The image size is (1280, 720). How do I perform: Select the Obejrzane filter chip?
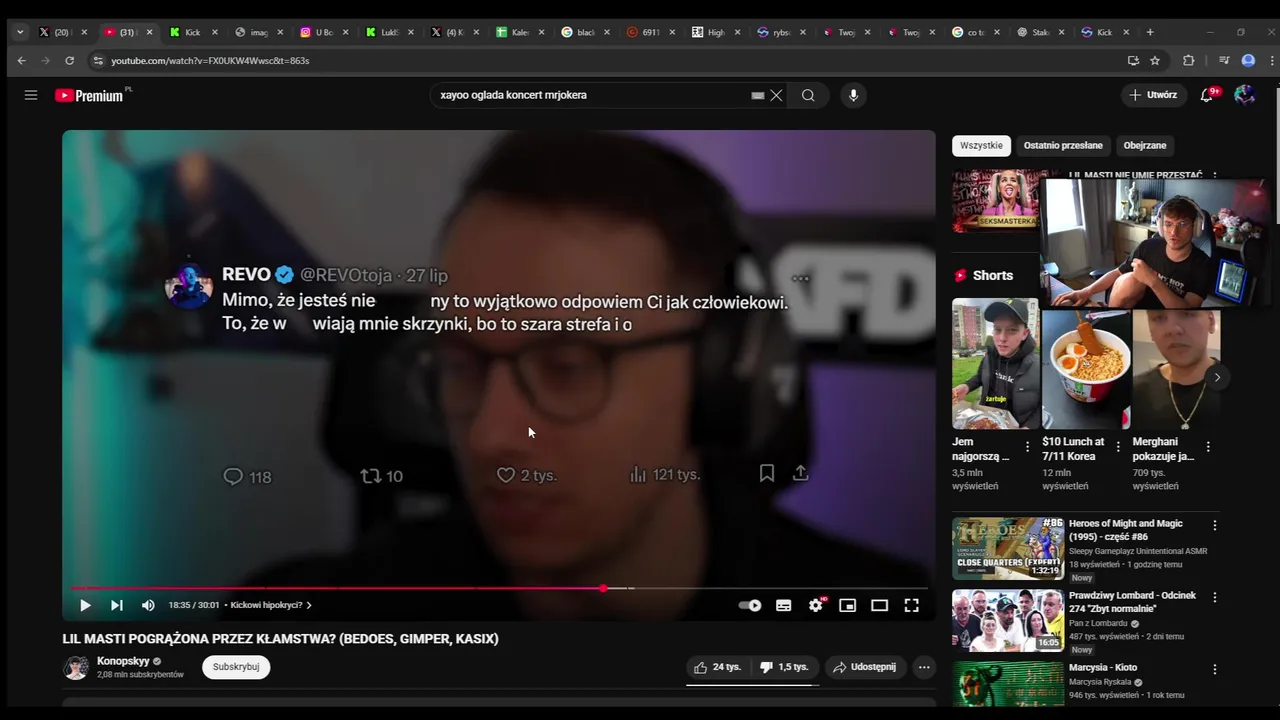click(x=1145, y=145)
